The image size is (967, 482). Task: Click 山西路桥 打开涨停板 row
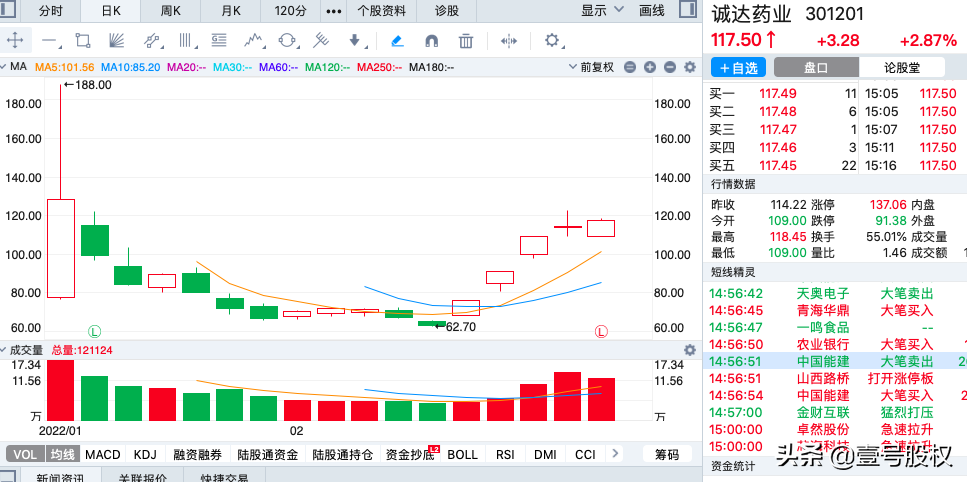835,378
